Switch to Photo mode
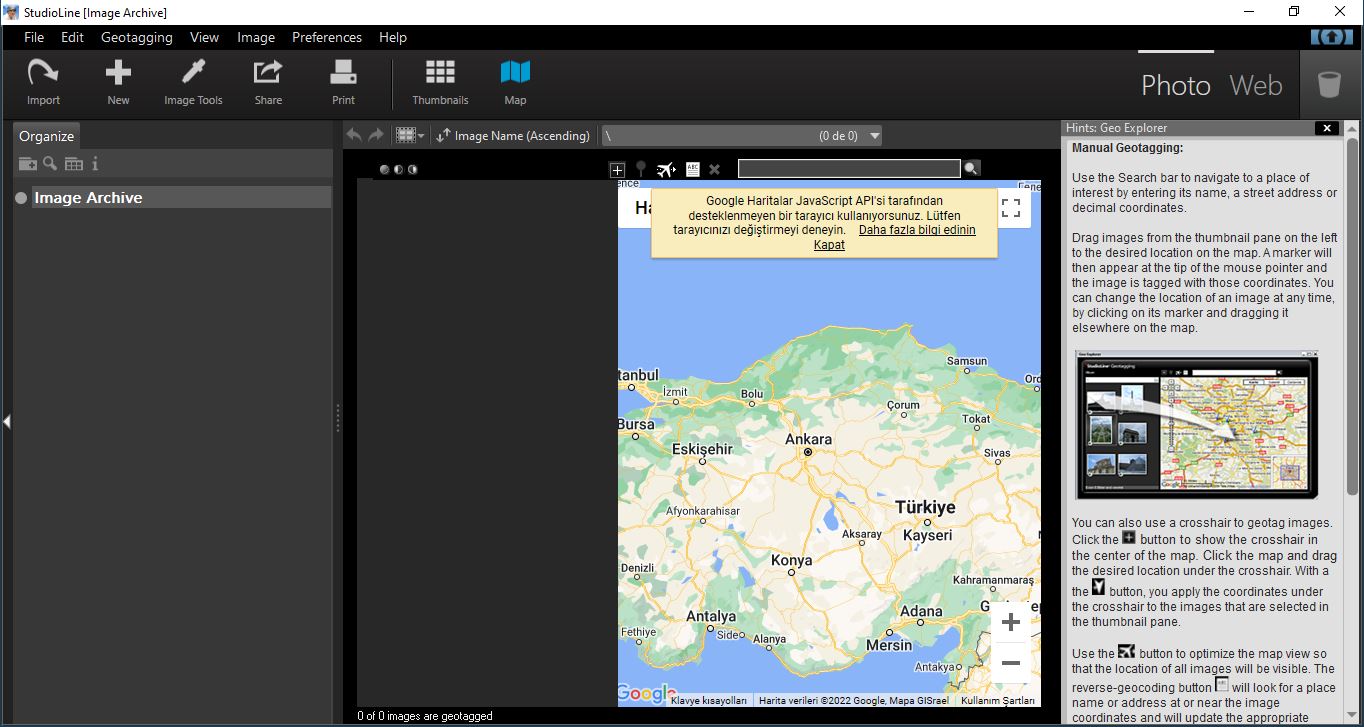 point(1176,85)
